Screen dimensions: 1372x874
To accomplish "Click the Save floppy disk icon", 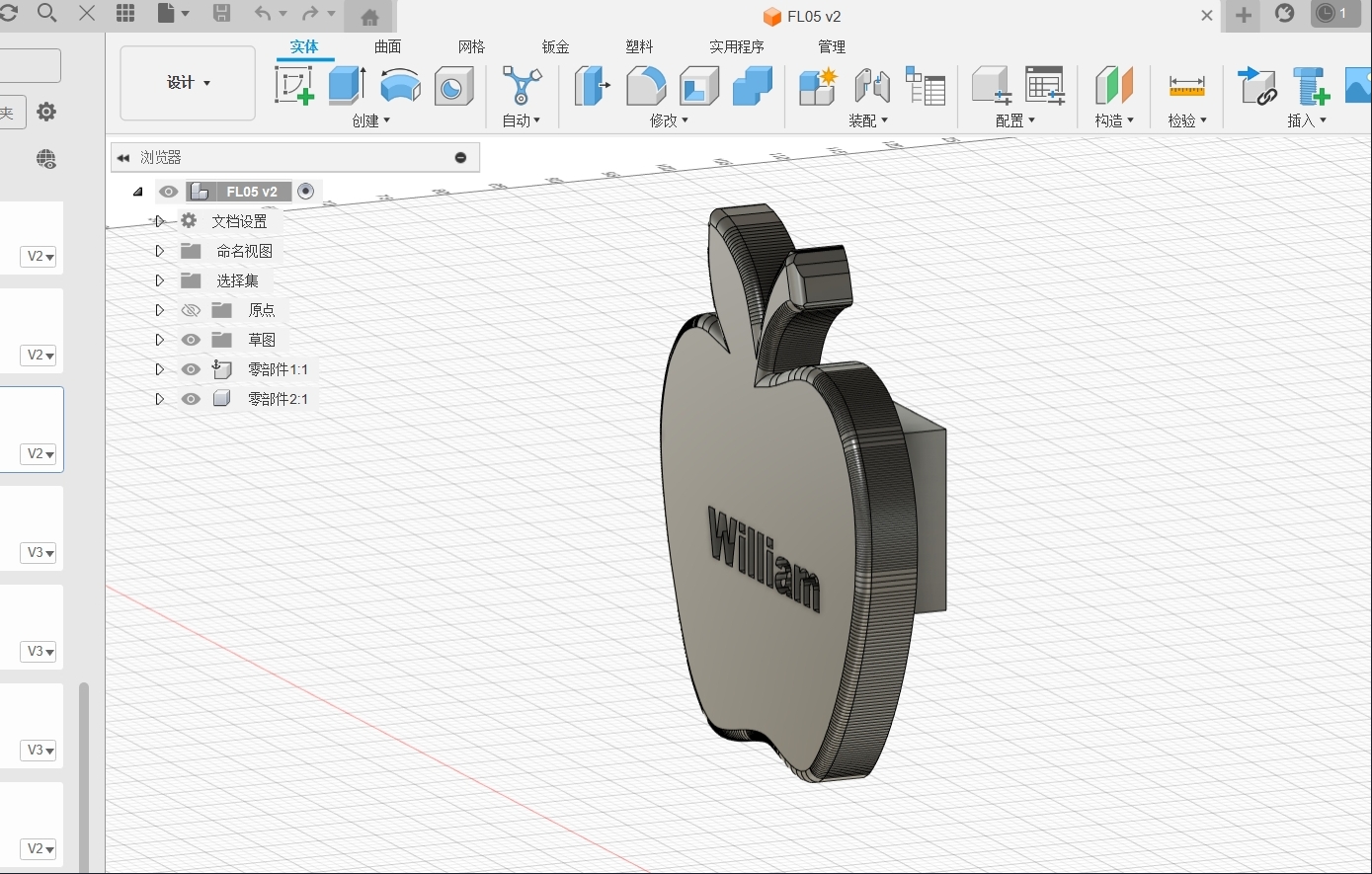I will pyautogui.click(x=221, y=13).
